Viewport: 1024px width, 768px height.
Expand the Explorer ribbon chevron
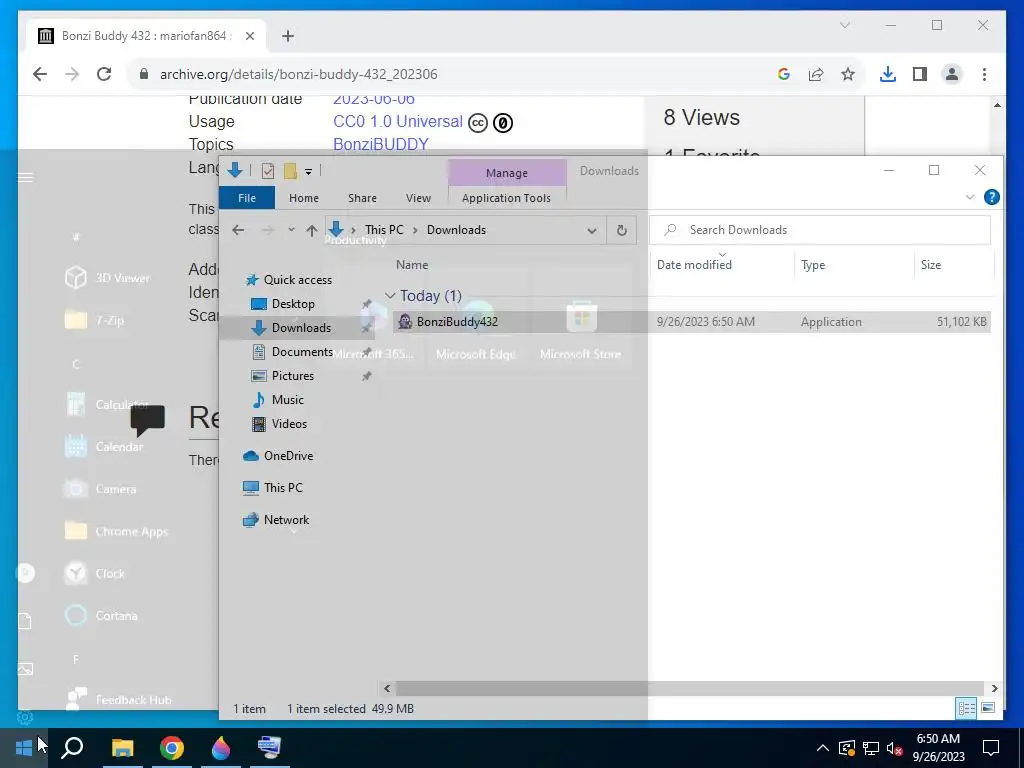tap(970, 197)
